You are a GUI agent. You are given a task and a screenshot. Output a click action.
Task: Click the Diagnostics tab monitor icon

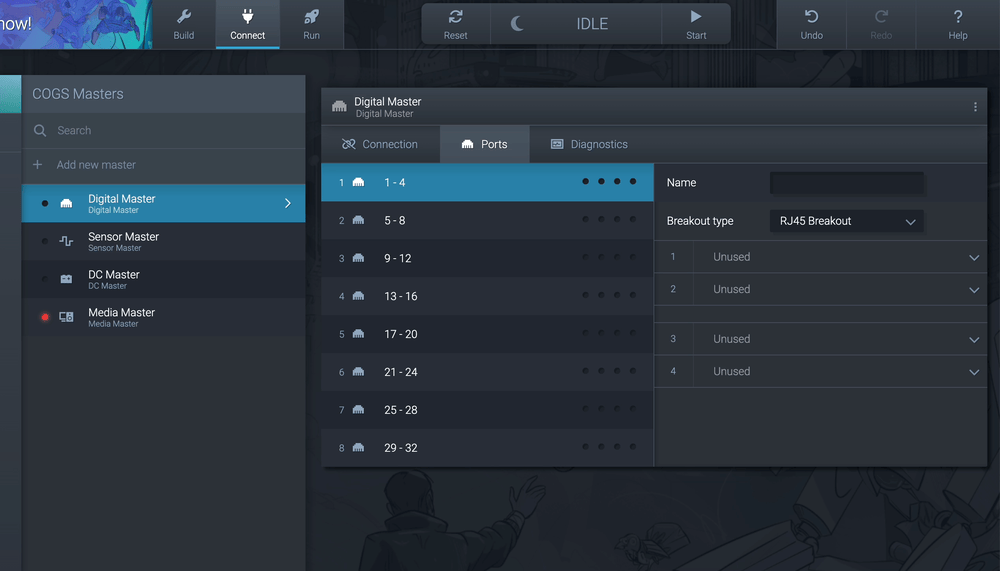pyautogui.click(x=557, y=144)
